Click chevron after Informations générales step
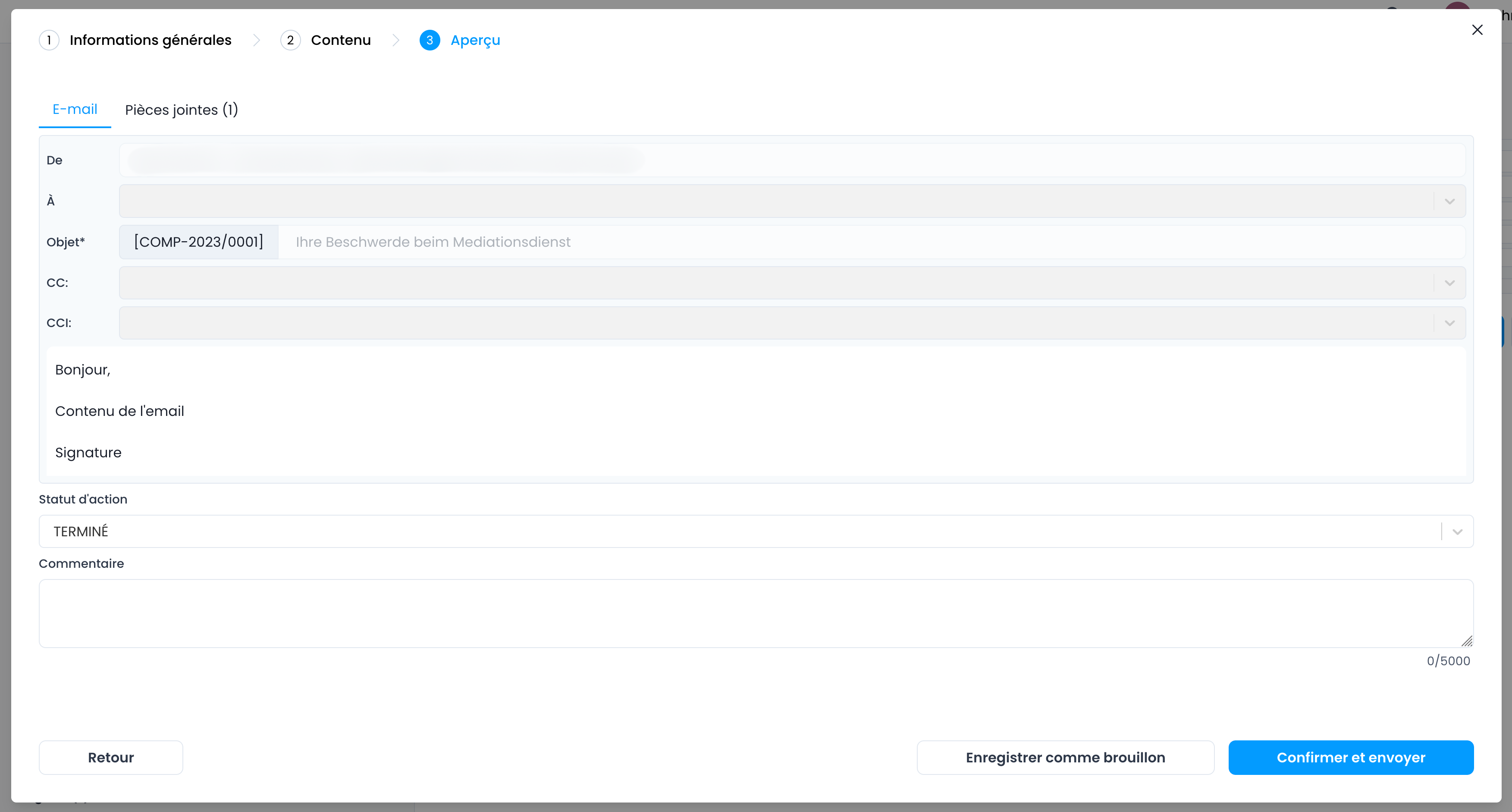 [x=257, y=40]
